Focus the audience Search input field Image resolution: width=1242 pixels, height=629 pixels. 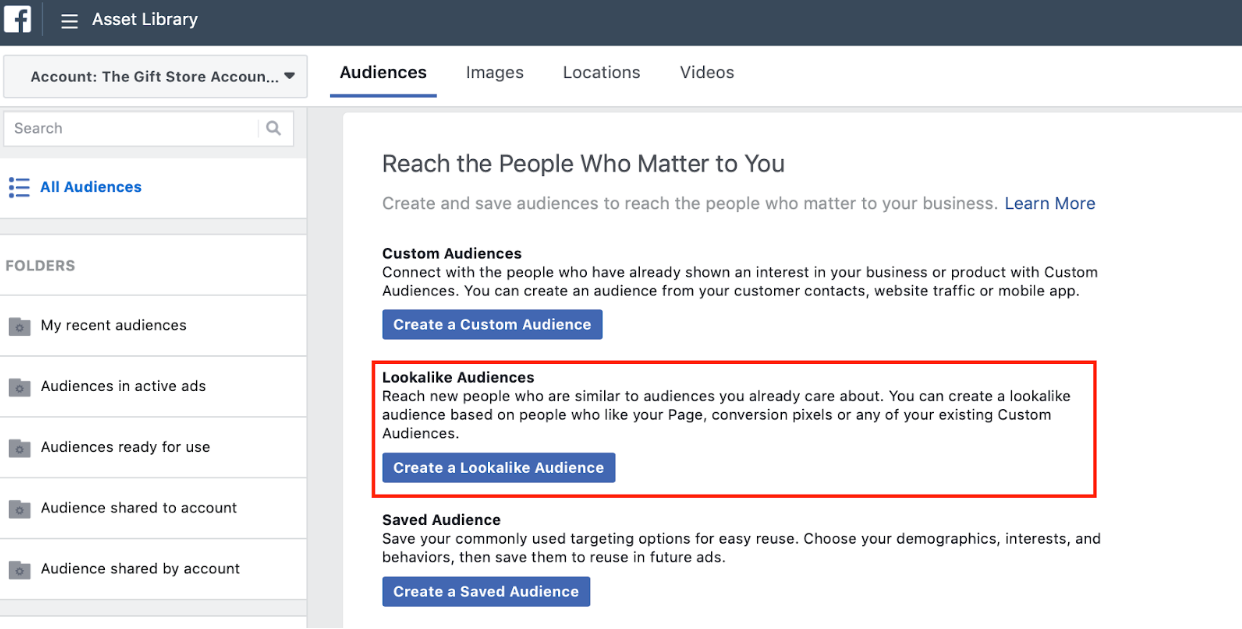click(x=130, y=128)
